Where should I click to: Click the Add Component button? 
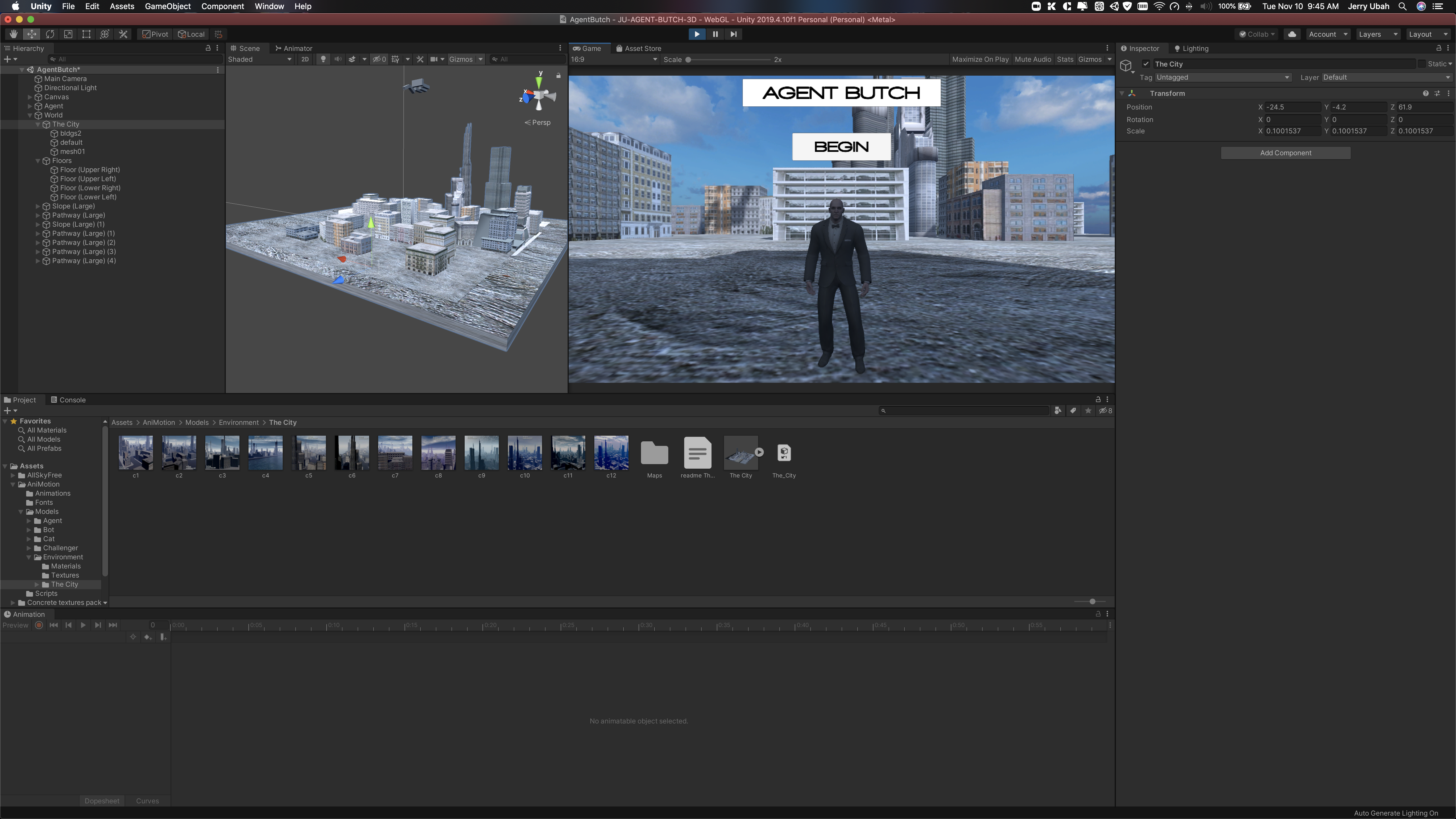(x=1285, y=153)
